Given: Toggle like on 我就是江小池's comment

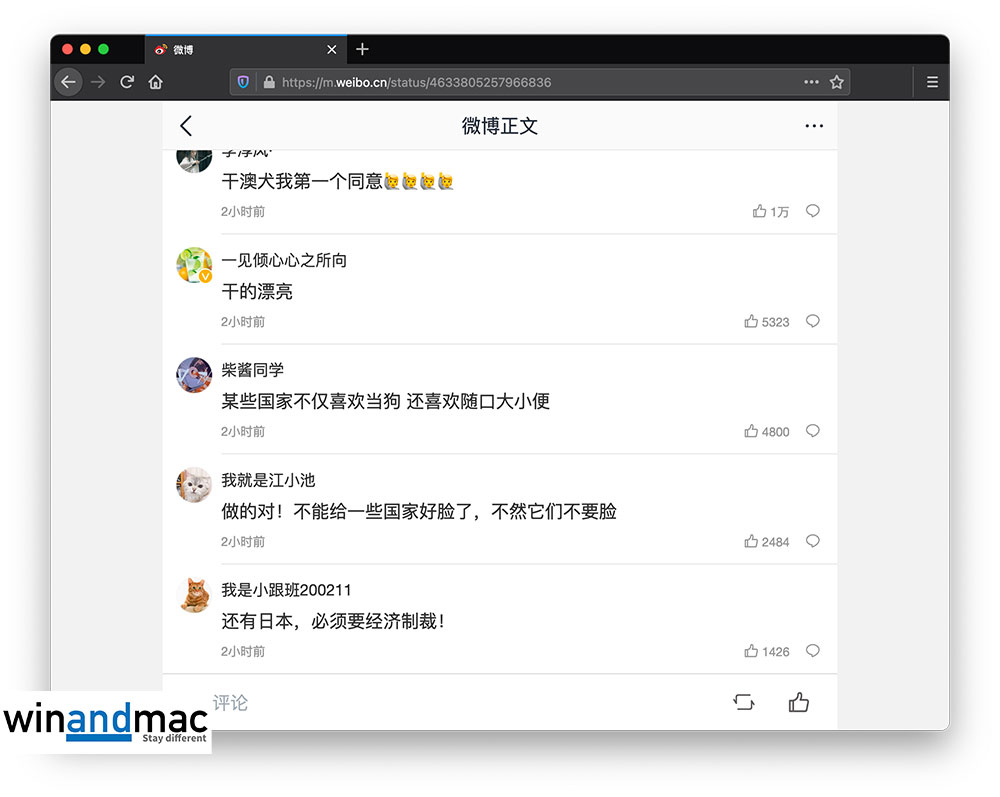Looking at the screenshot, I should [x=751, y=542].
